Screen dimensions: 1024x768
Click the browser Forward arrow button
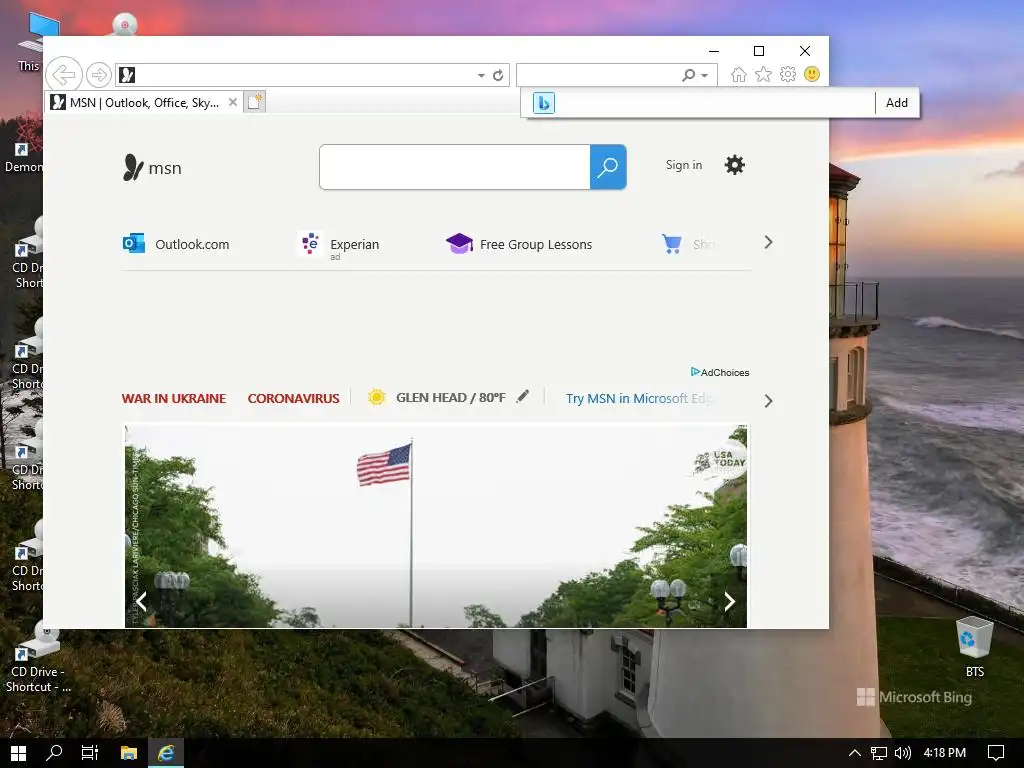click(99, 75)
